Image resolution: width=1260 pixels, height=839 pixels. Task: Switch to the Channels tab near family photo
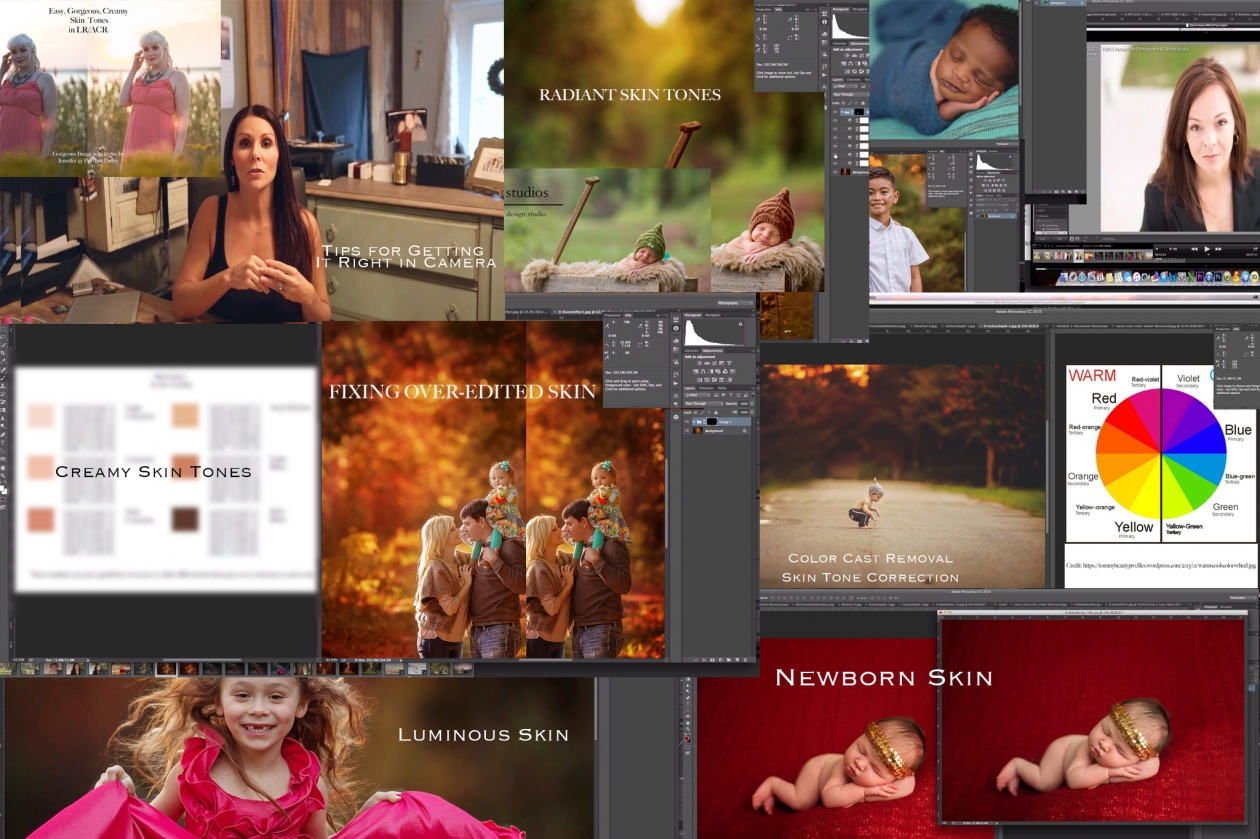705,387
